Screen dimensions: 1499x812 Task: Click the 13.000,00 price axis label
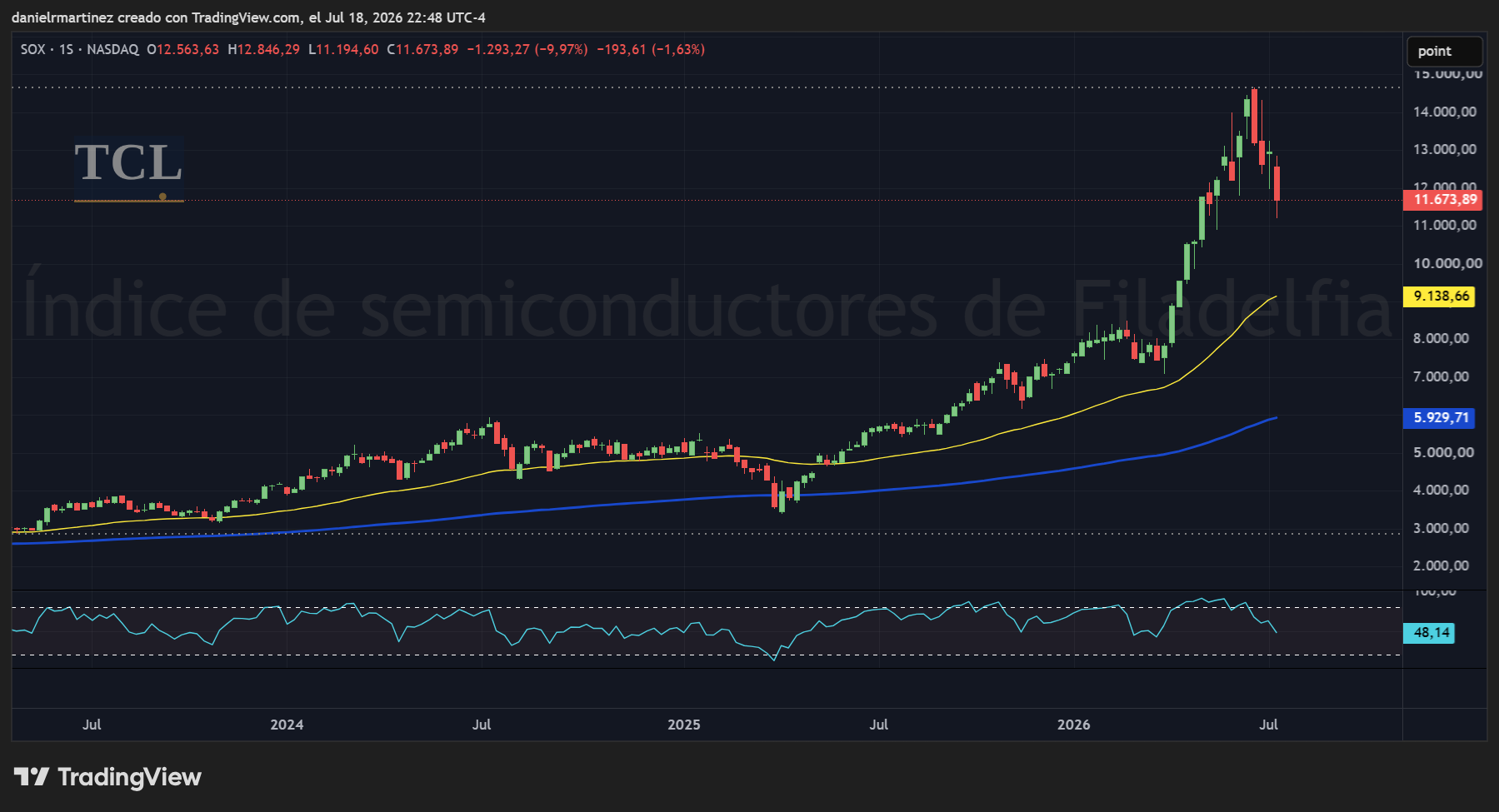tap(1445, 149)
